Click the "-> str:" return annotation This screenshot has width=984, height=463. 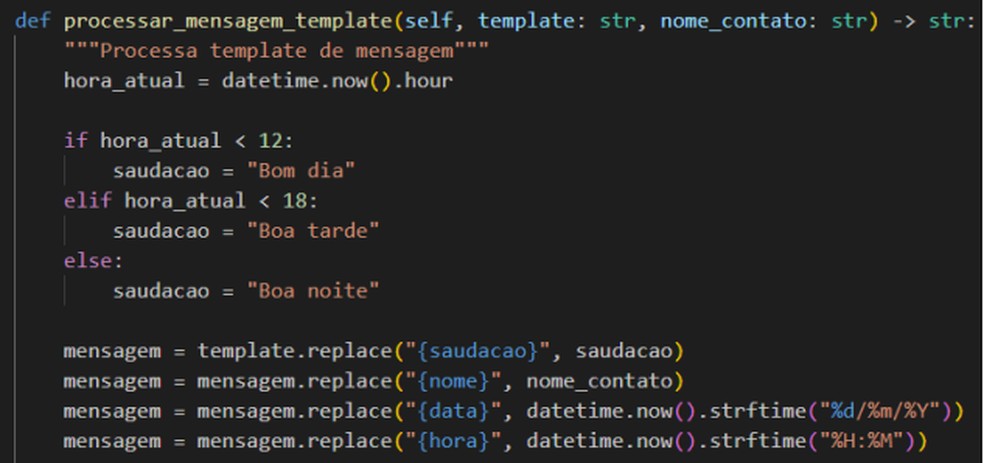coord(934,22)
